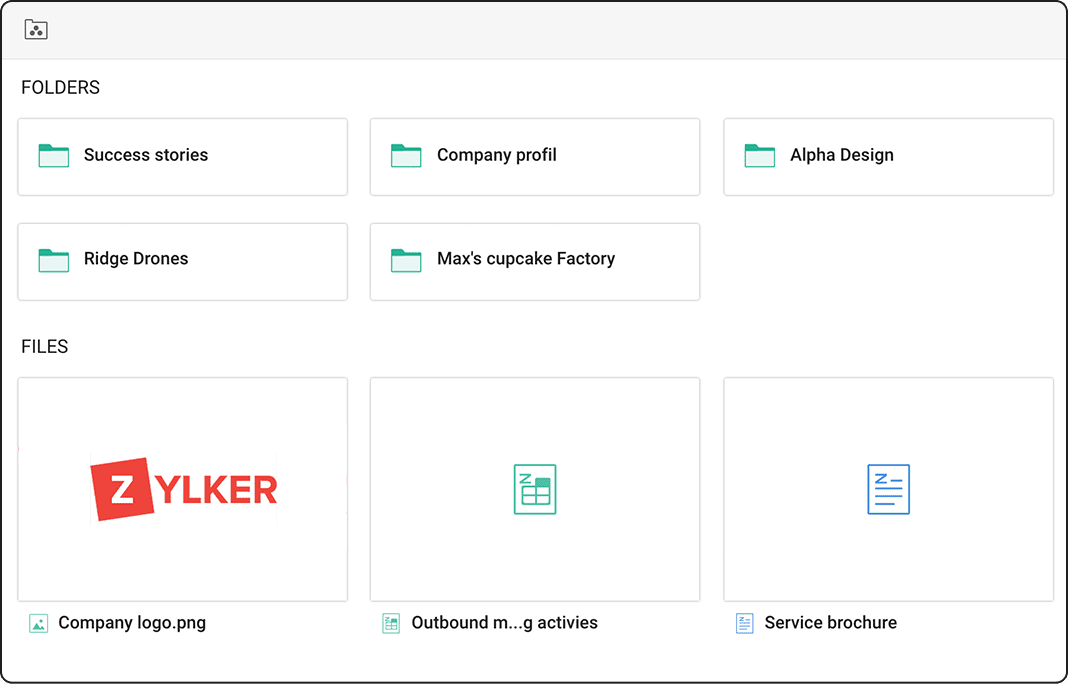Click the Success stories folder icon
Screen dimensions: 1068x684
(x=54, y=155)
